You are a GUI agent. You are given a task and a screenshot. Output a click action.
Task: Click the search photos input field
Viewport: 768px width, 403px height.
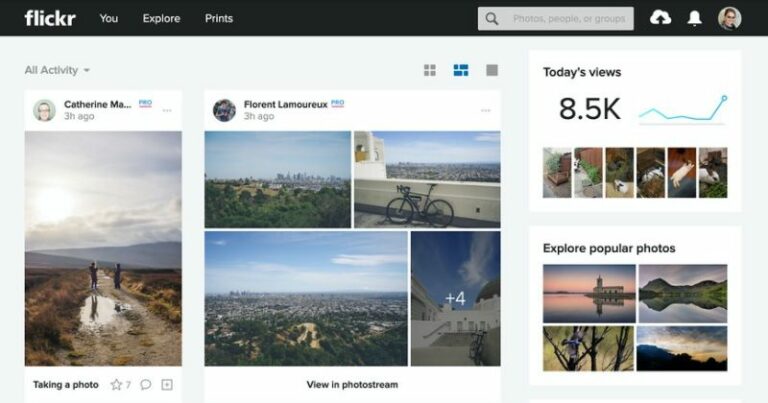tap(568, 18)
